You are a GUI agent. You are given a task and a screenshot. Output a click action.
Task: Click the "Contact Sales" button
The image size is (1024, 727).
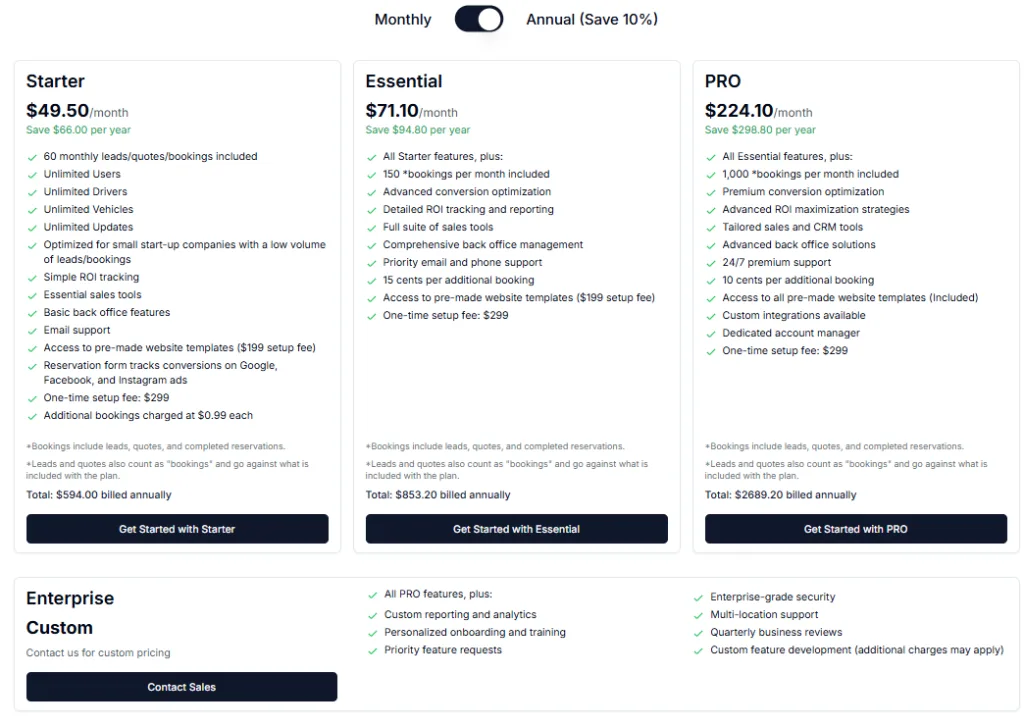[x=181, y=687]
